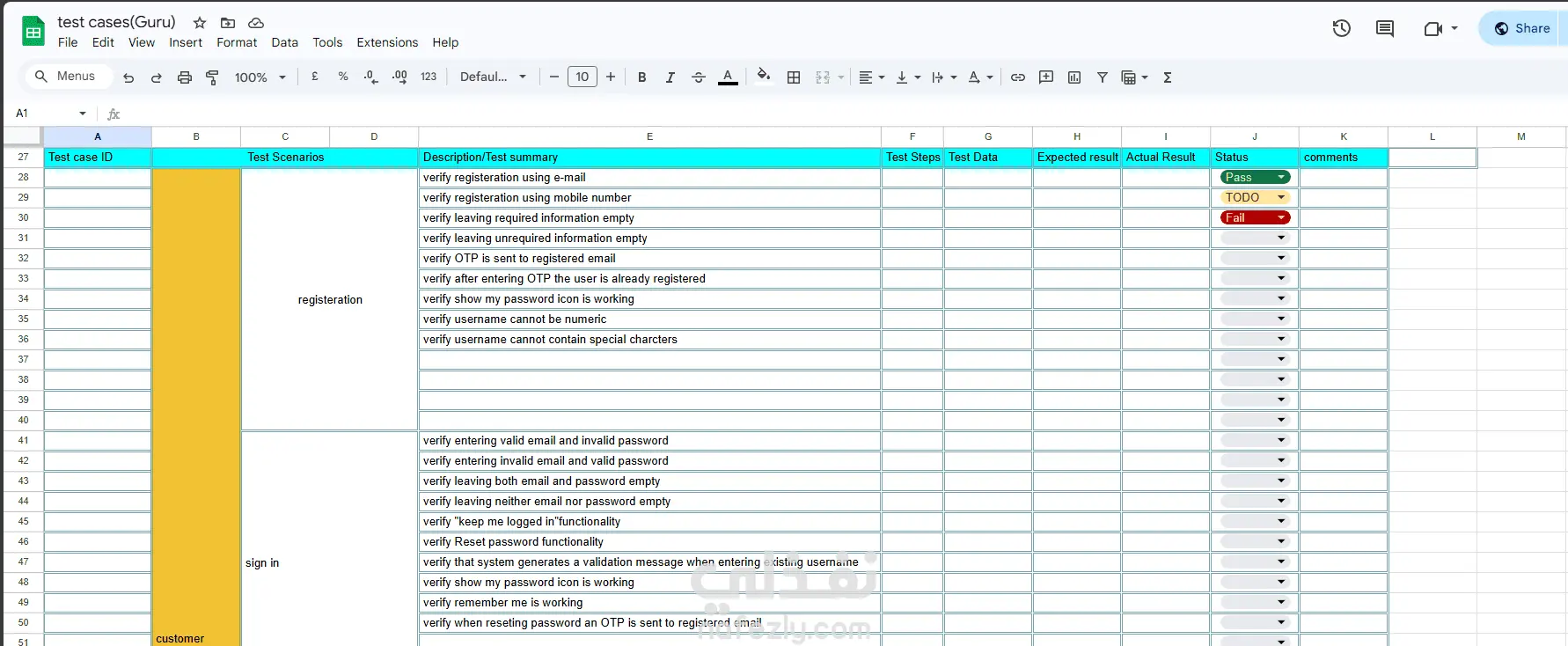Click the font size field showing 10

pyautogui.click(x=583, y=77)
